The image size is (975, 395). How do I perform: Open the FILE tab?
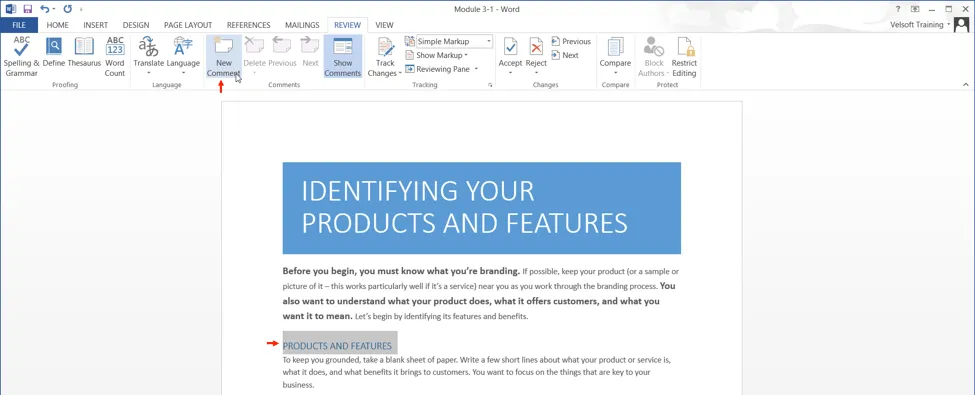pos(19,25)
